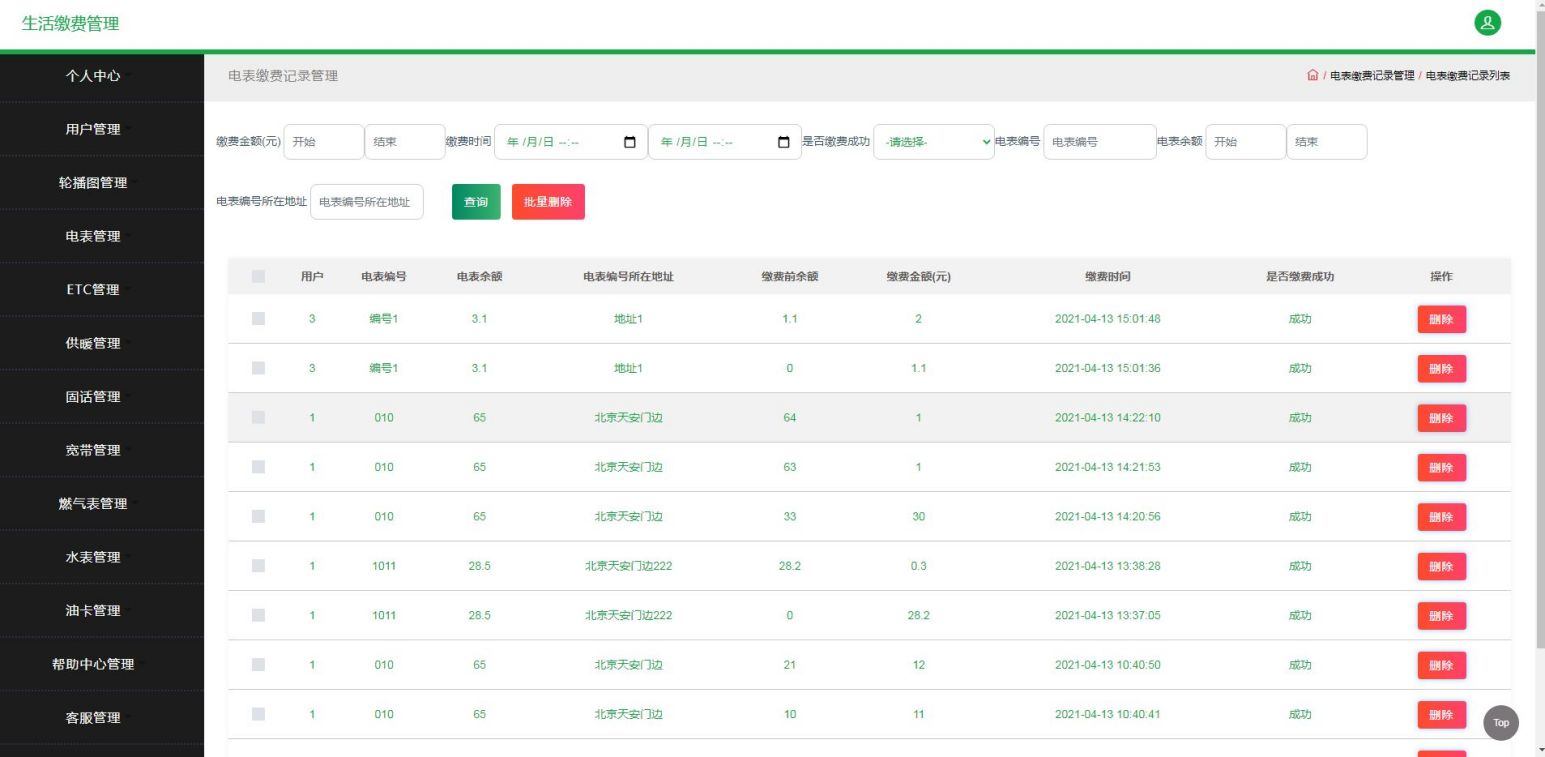
Task: Click 是否缴费成功 column header
Action: point(1300,276)
